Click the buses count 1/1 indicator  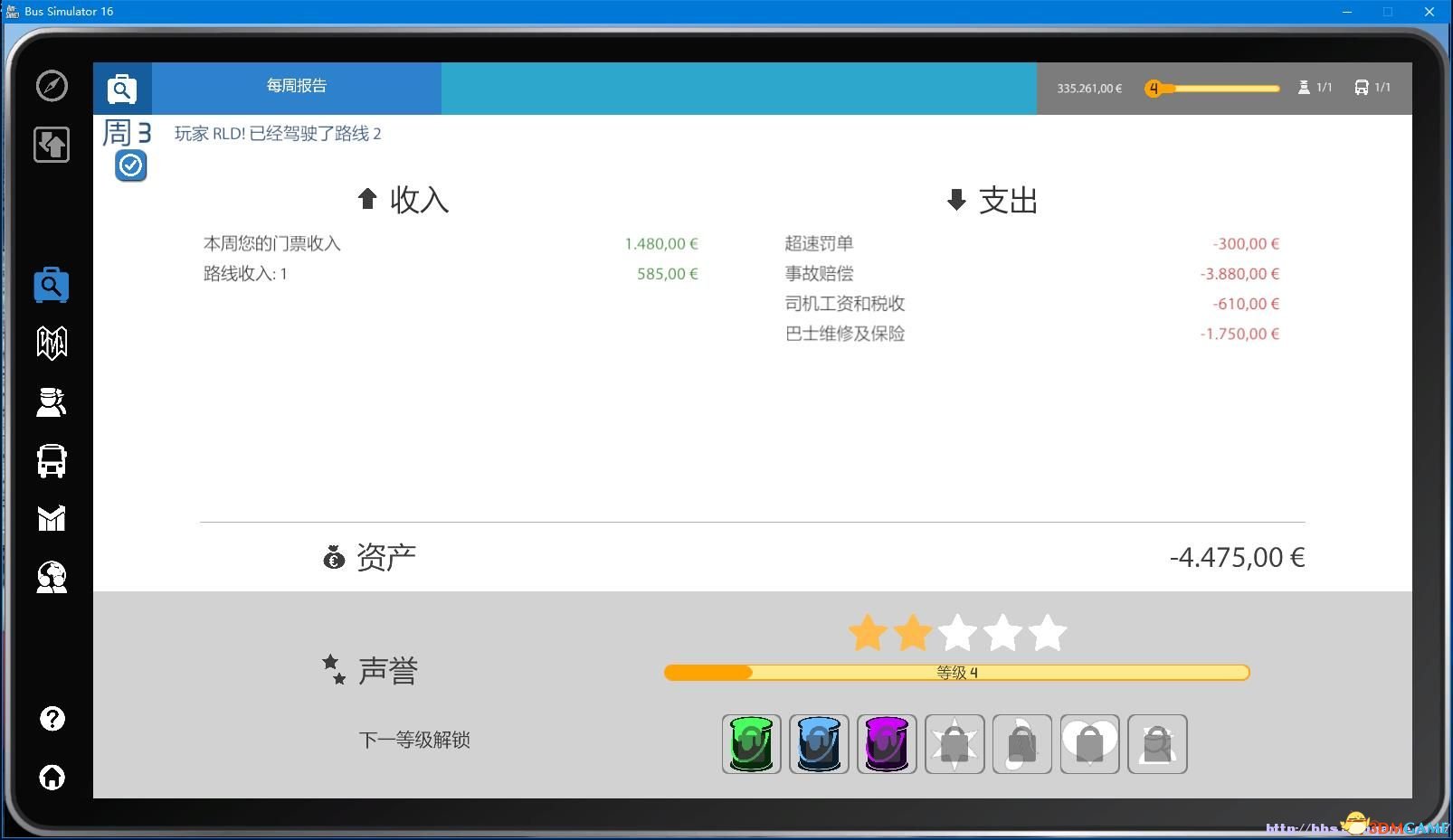[1372, 88]
